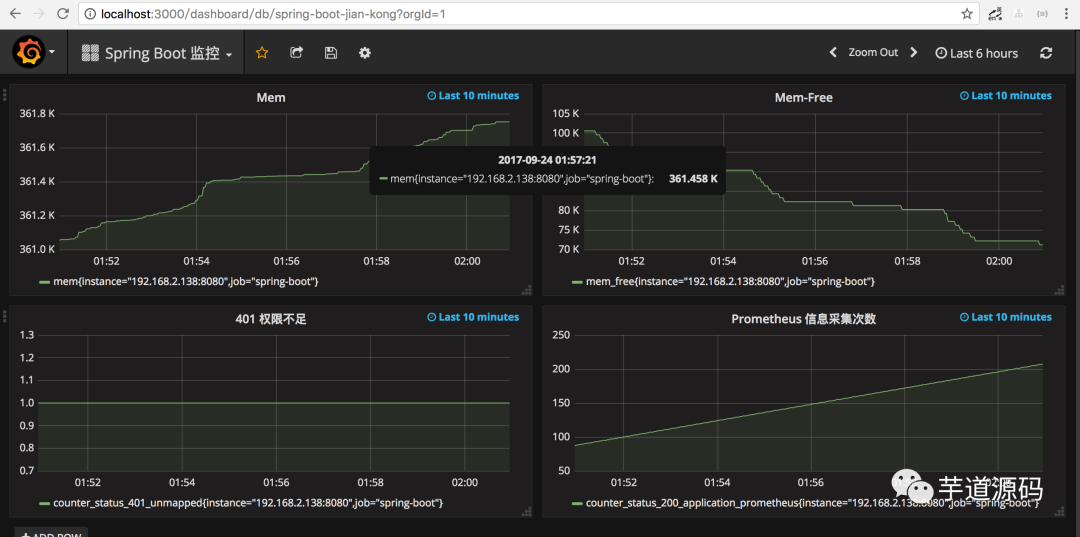
Task: Click Last 10 minutes on Mem-Free panel
Action: [x=1006, y=96]
